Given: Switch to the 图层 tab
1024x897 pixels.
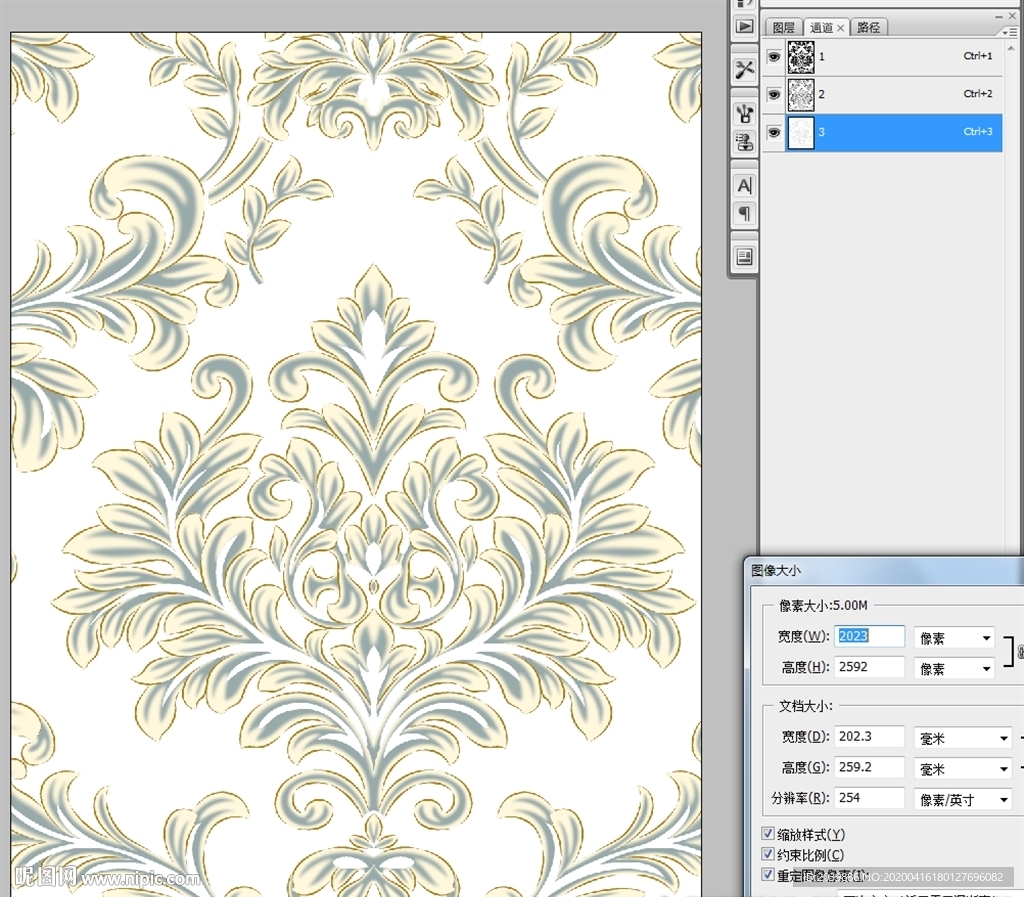Looking at the screenshot, I should coord(785,28).
